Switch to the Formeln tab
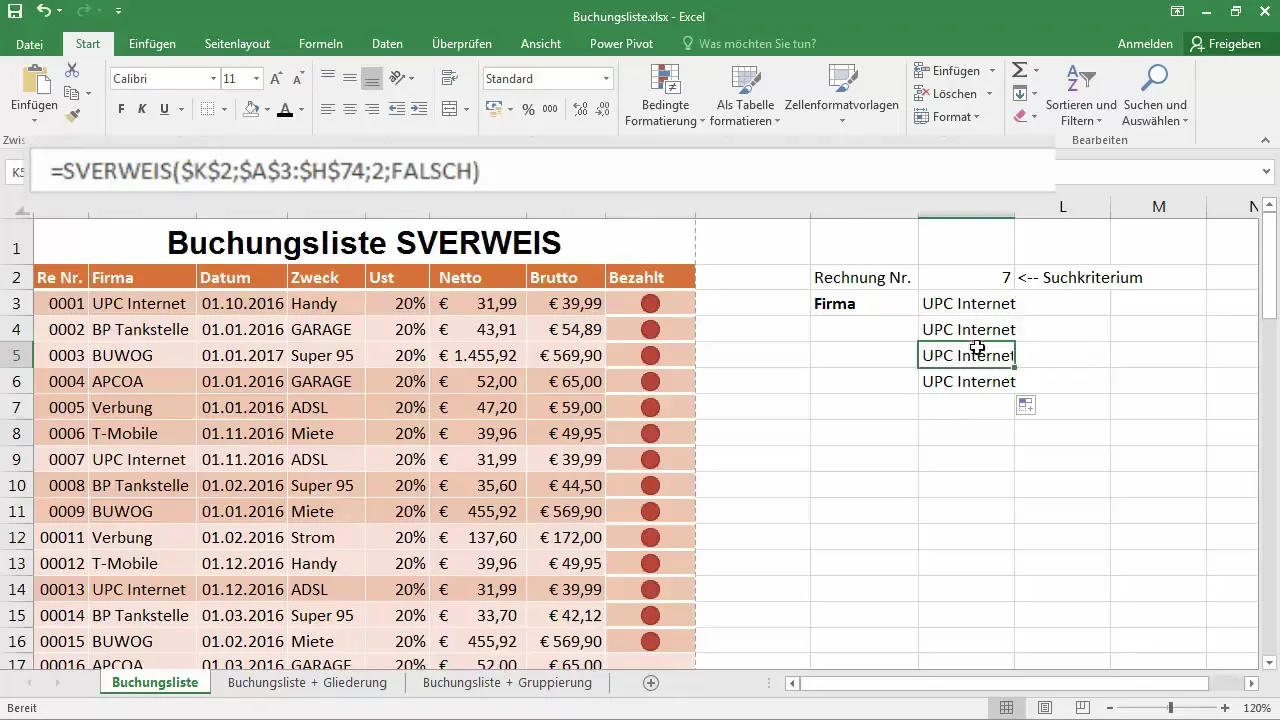This screenshot has height=720, width=1280. pos(321,44)
